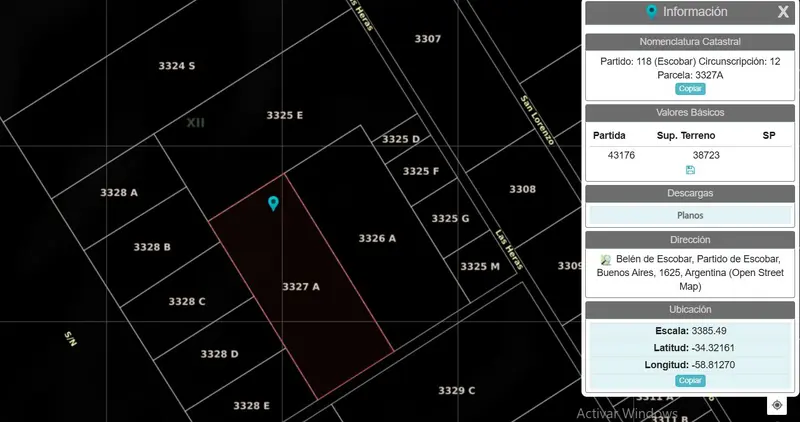Select parcel label 3324 S

pos(177,66)
